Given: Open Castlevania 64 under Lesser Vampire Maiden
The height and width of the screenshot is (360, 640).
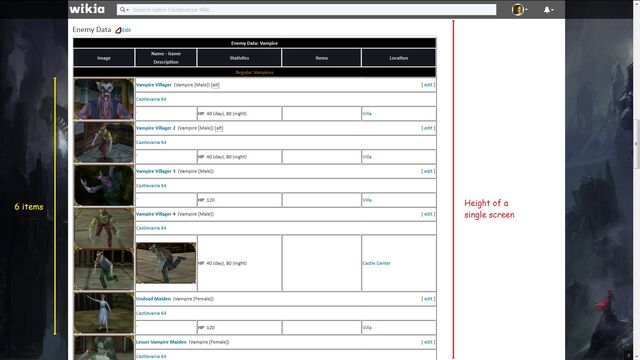Looking at the screenshot, I should [151, 356].
